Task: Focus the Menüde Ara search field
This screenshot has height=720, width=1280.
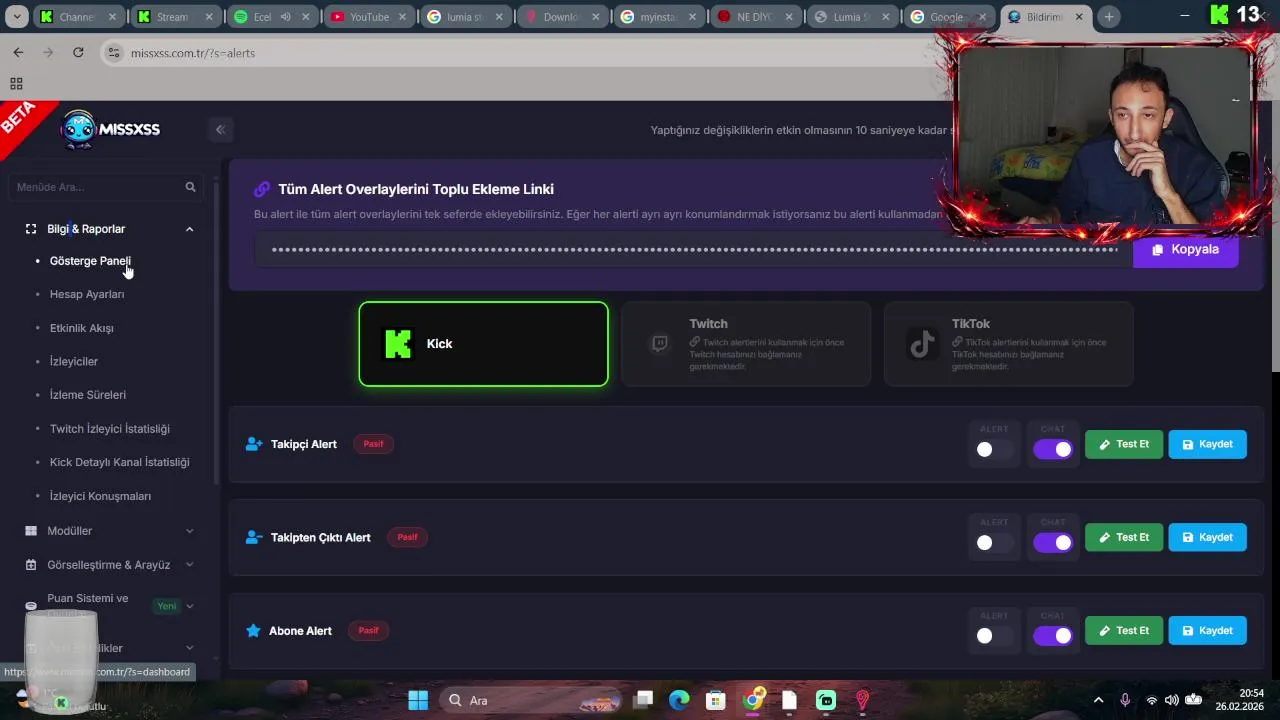Action: point(105,187)
